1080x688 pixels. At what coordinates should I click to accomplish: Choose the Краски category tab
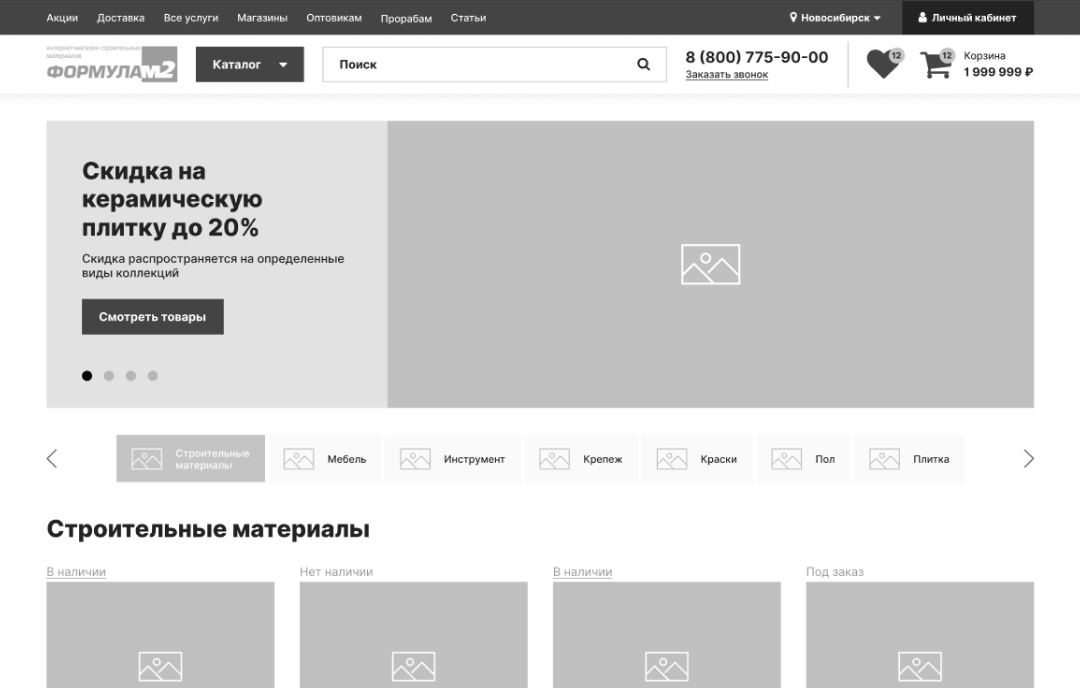[x=698, y=459]
